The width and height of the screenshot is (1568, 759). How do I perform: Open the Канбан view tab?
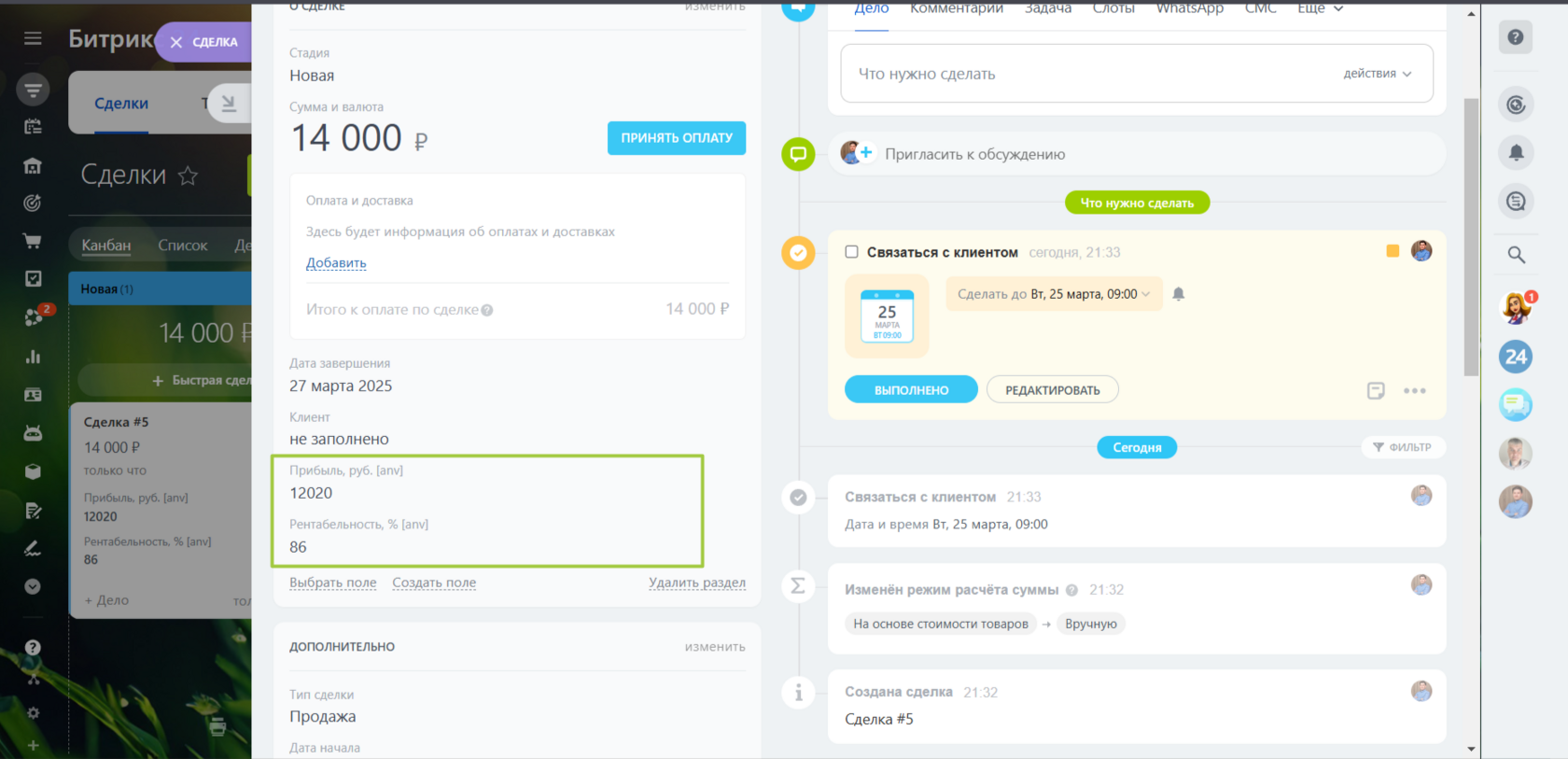point(106,246)
